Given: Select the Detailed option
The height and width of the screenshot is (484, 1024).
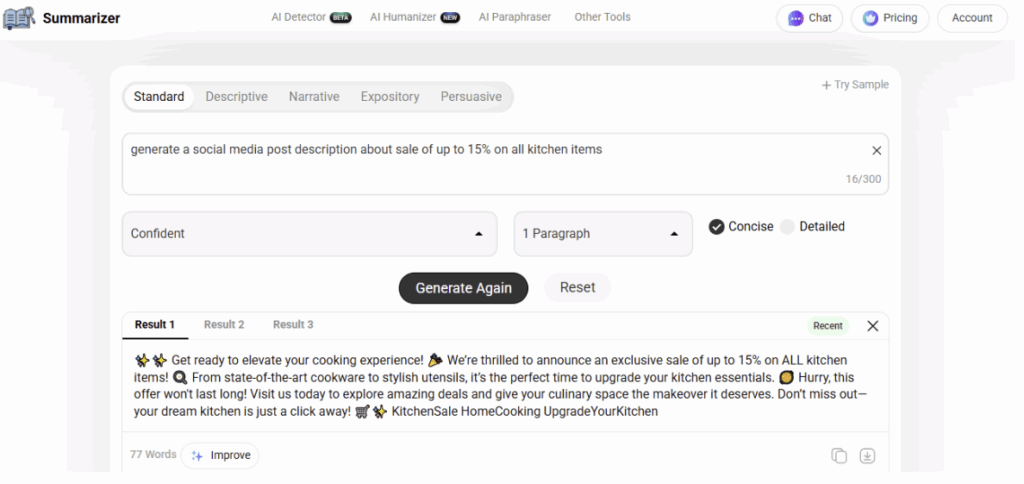Looking at the screenshot, I should [788, 227].
